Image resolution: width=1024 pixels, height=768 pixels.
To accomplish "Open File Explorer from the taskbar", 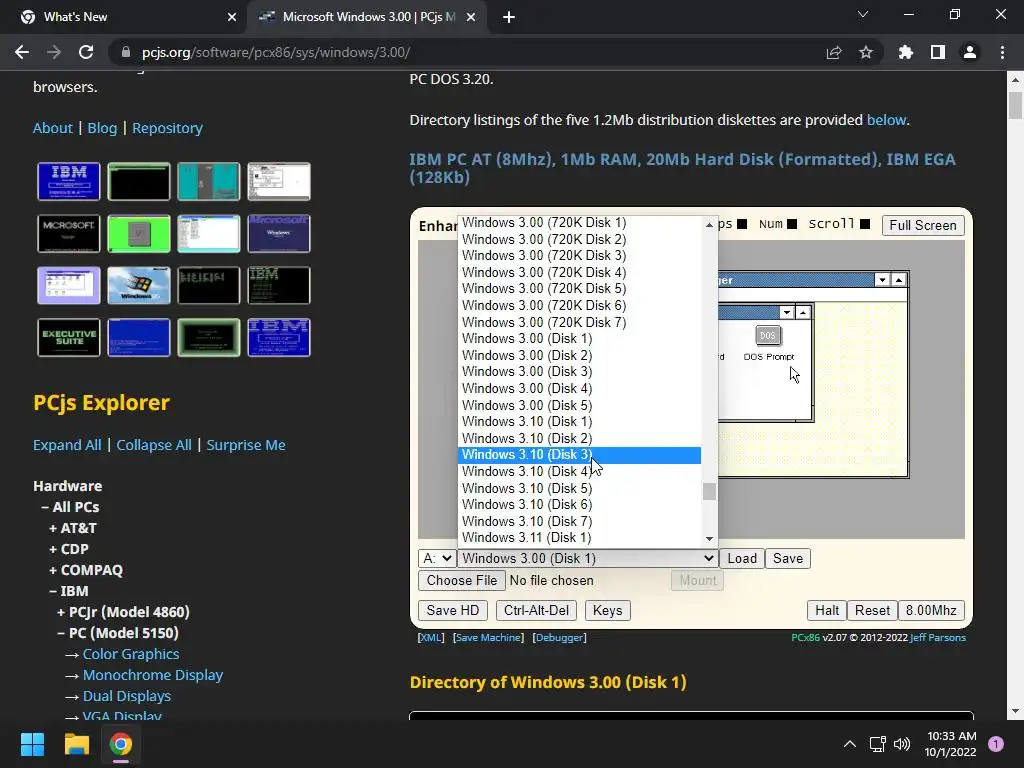I will click(76, 744).
